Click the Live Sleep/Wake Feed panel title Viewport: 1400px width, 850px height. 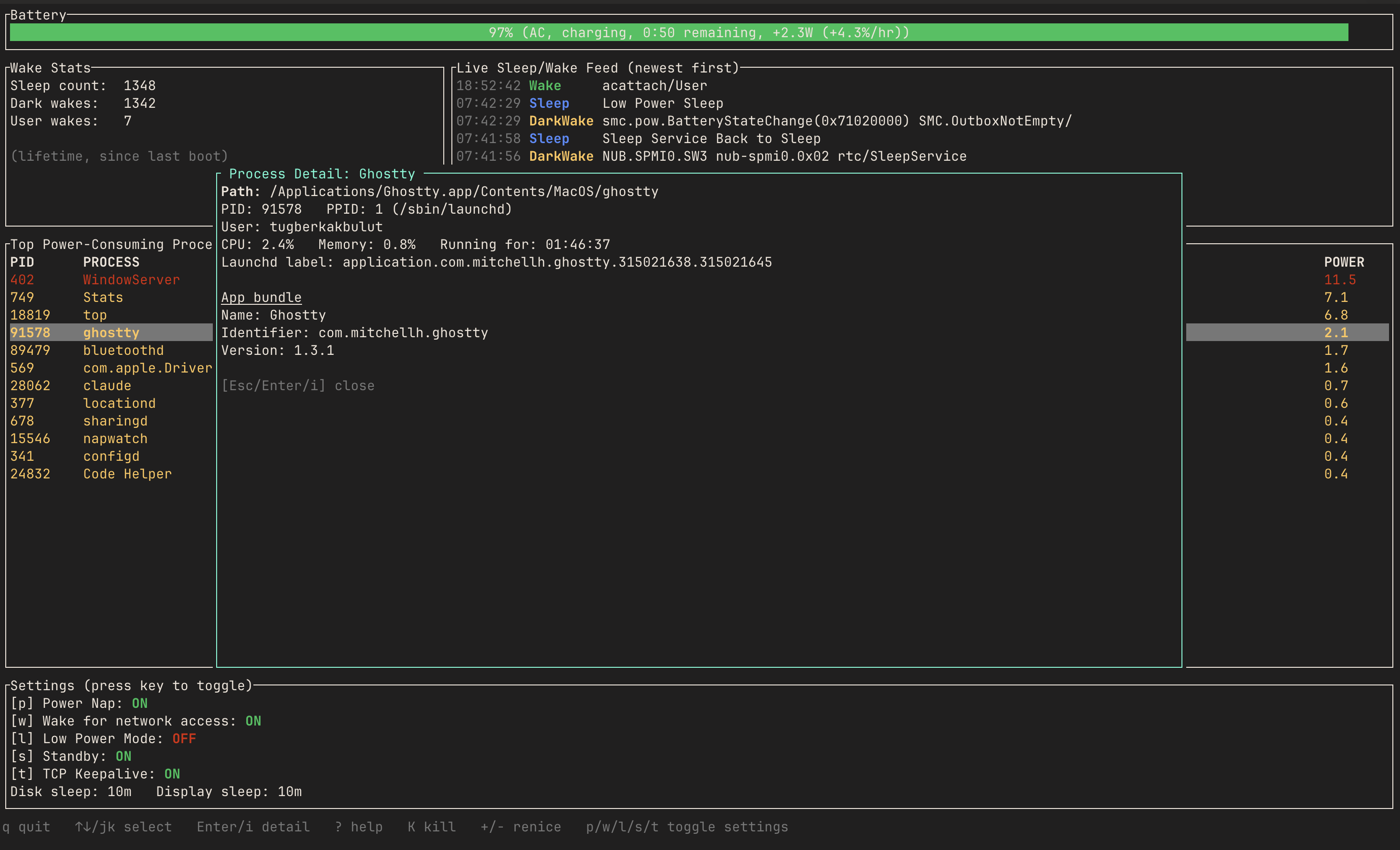click(598, 68)
